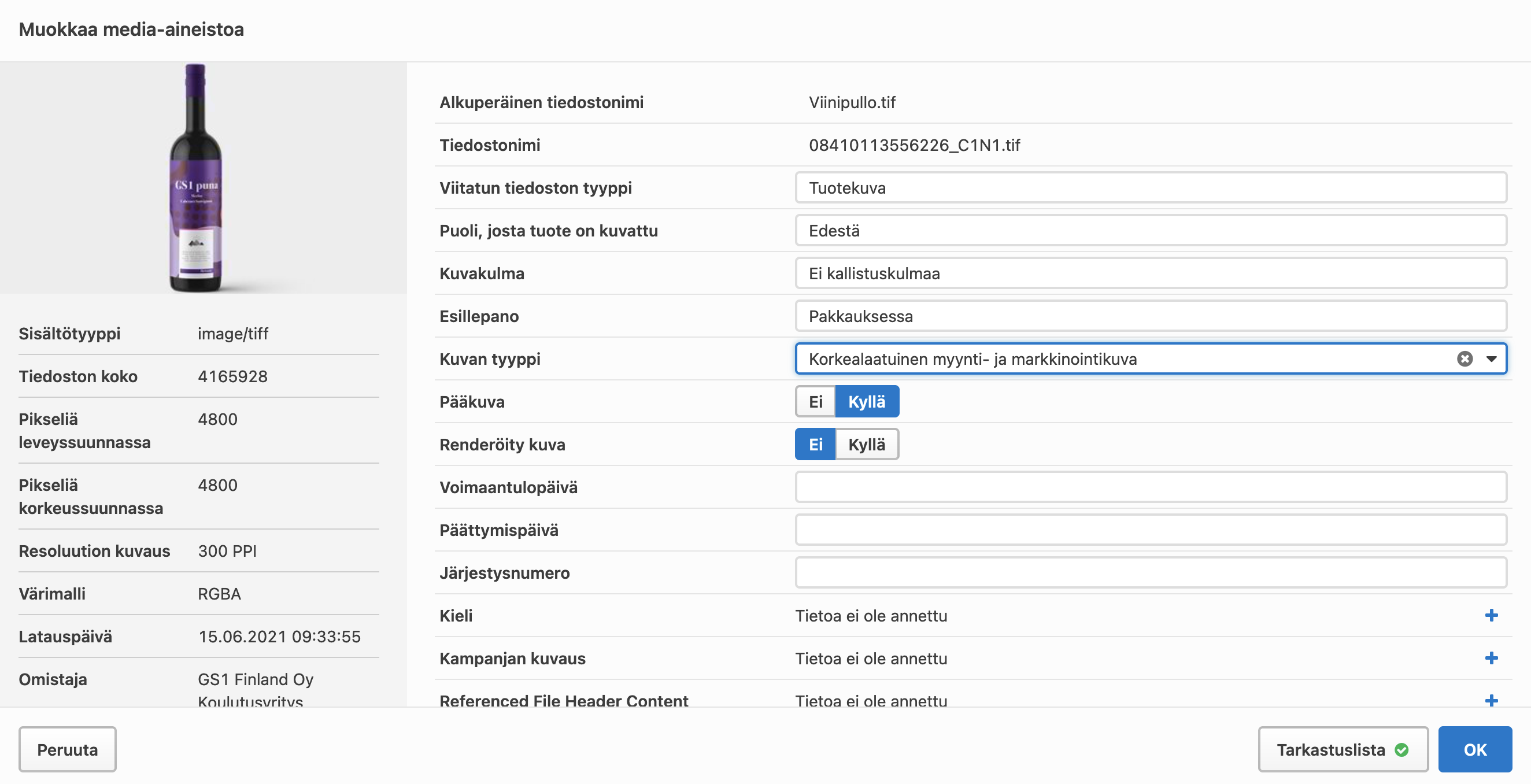Open the Viitatun tiedoston tyyppi field

(x=1151, y=188)
